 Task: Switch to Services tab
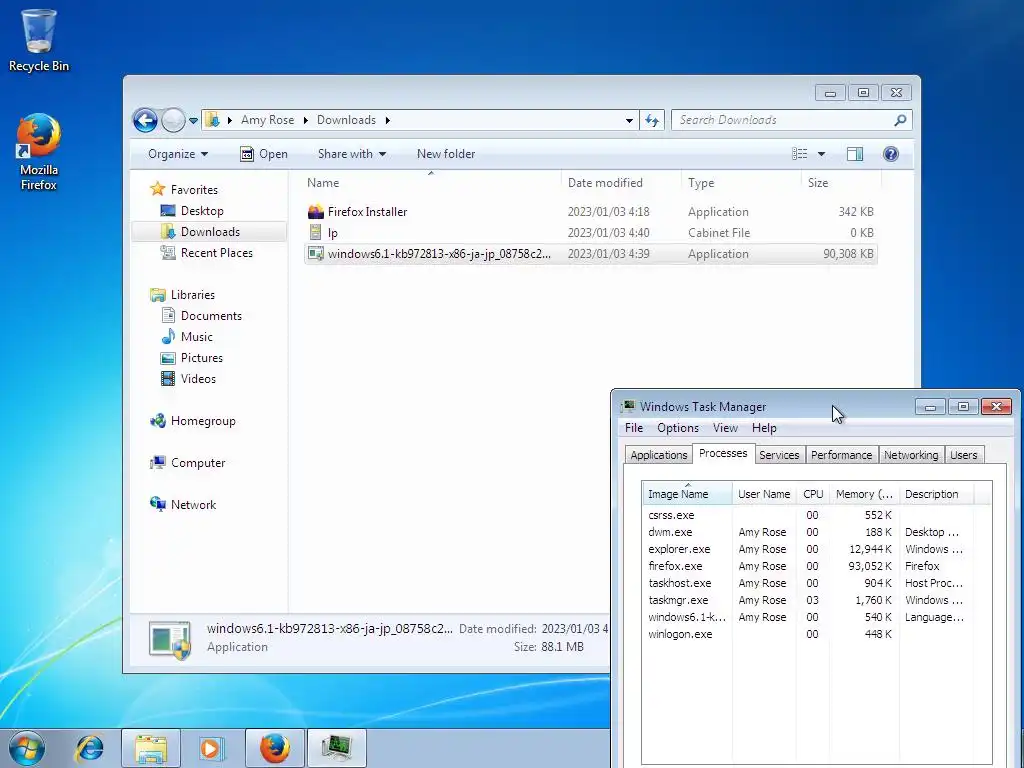pos(779,455)
